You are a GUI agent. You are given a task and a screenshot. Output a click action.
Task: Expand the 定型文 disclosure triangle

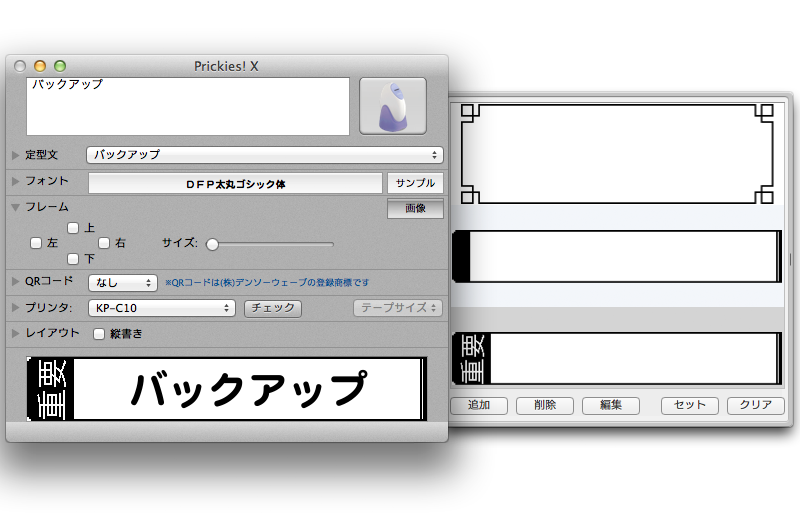pos(15,155)
